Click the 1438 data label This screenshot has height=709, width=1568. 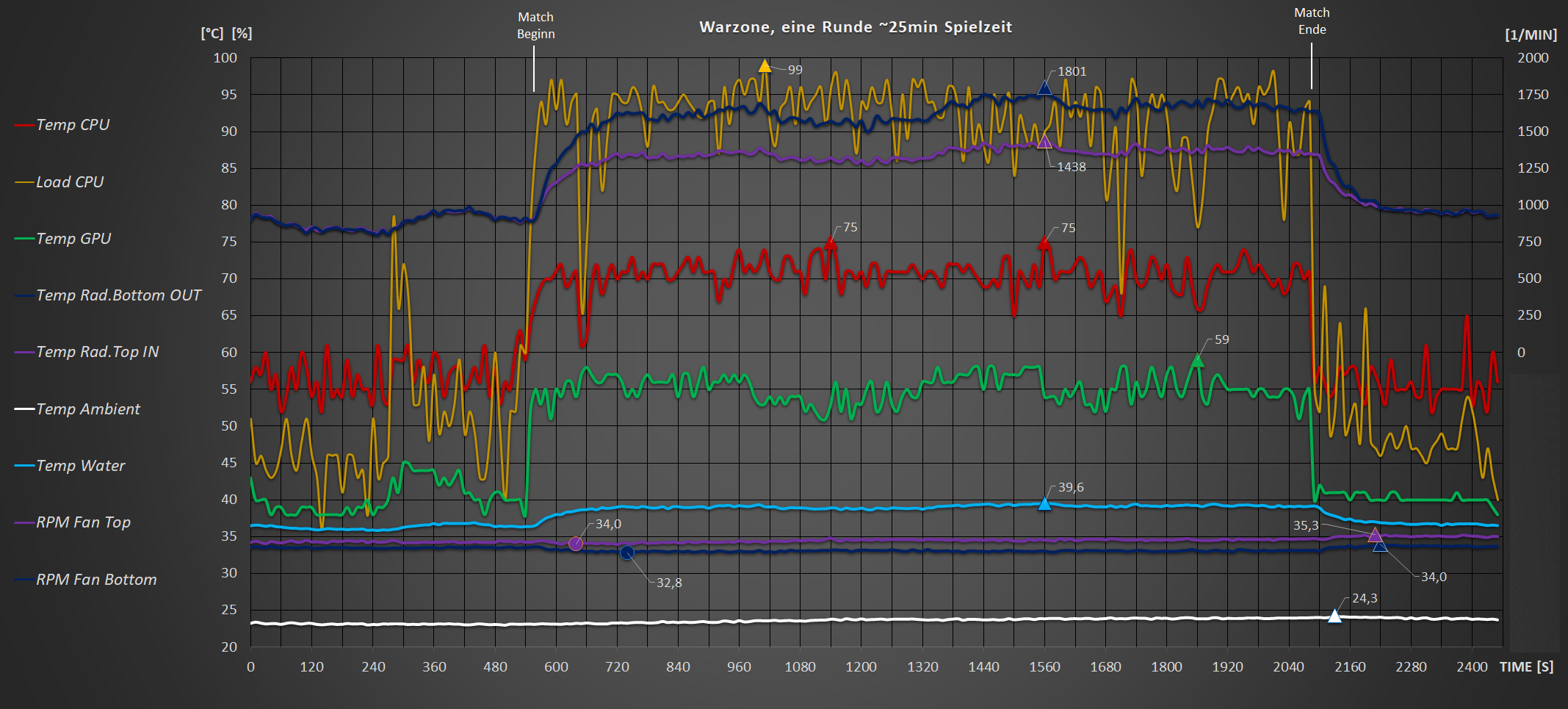(1072, 167)
